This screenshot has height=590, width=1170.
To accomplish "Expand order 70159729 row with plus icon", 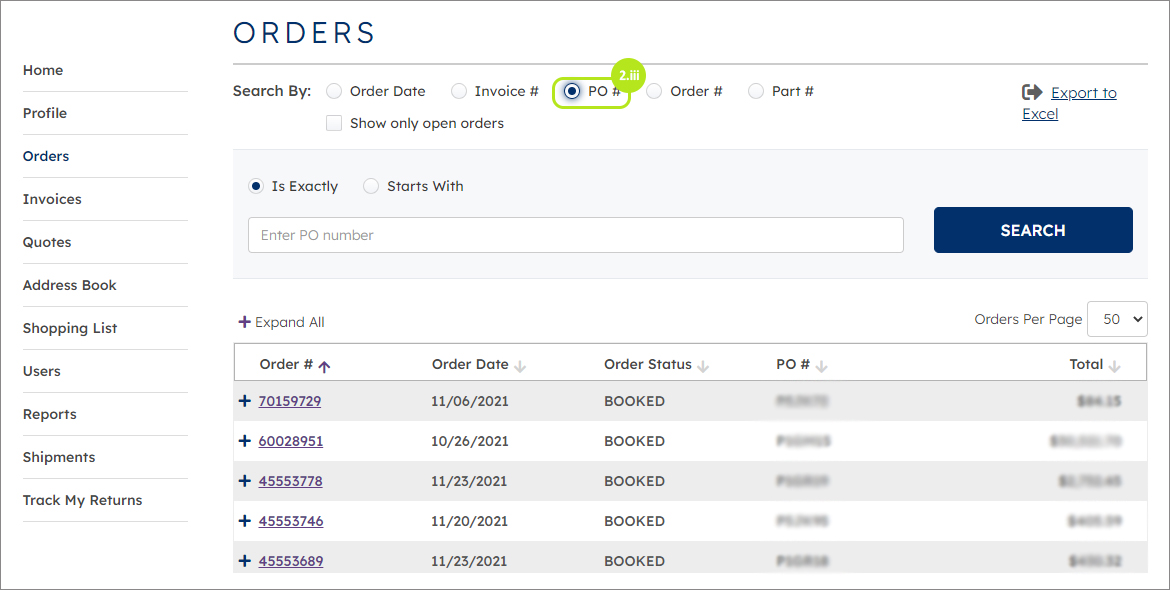I will [x=244, y=401].
